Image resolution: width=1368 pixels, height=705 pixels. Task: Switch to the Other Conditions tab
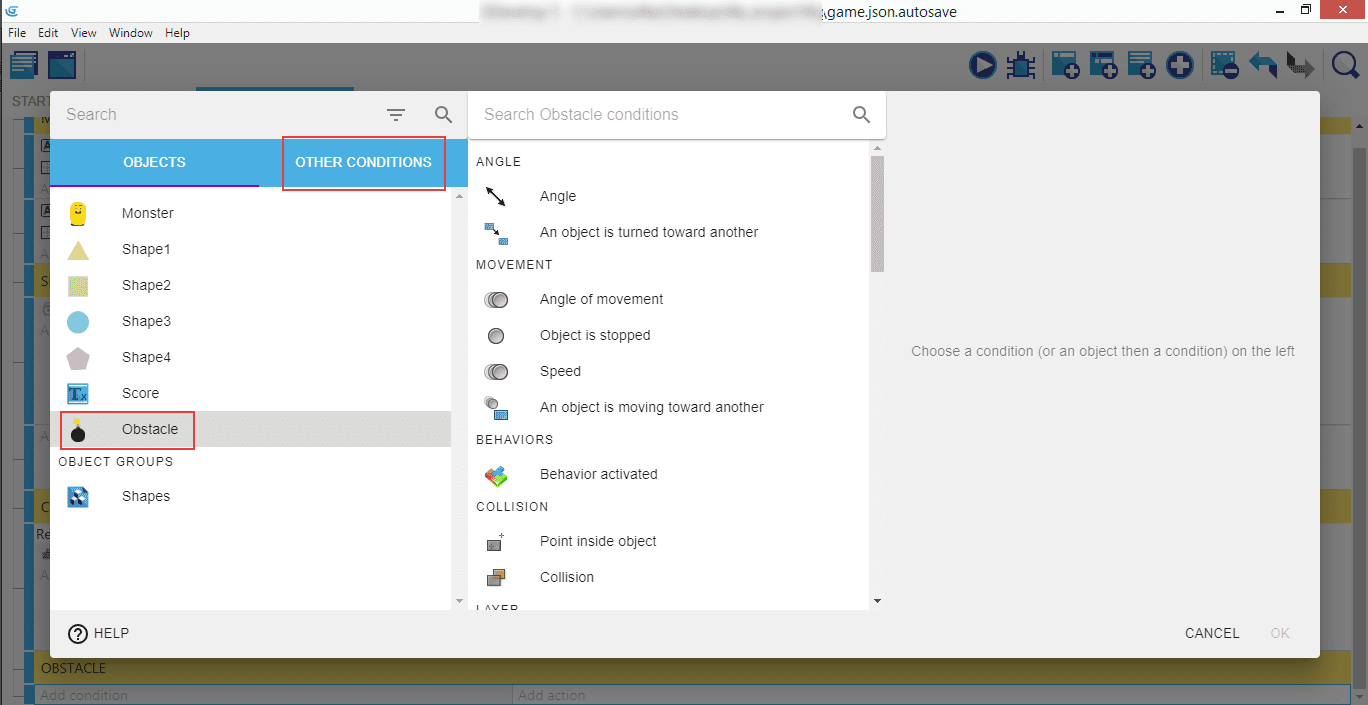point(363,162)
